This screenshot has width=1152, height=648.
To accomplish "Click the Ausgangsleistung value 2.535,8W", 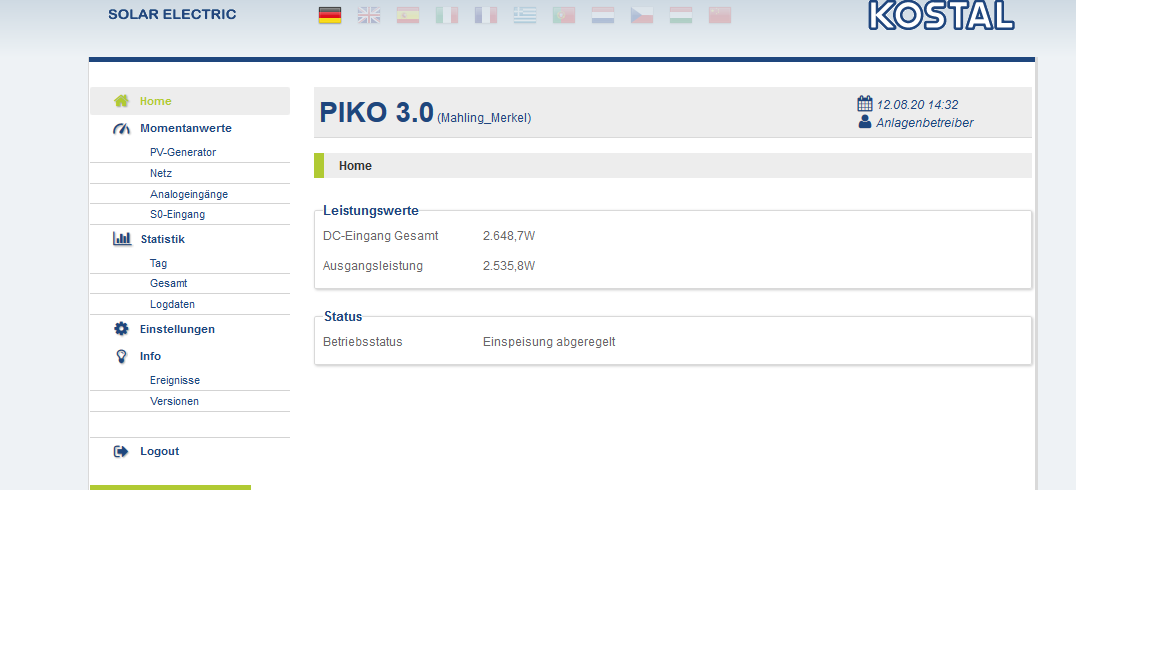I will pos(508,266).
